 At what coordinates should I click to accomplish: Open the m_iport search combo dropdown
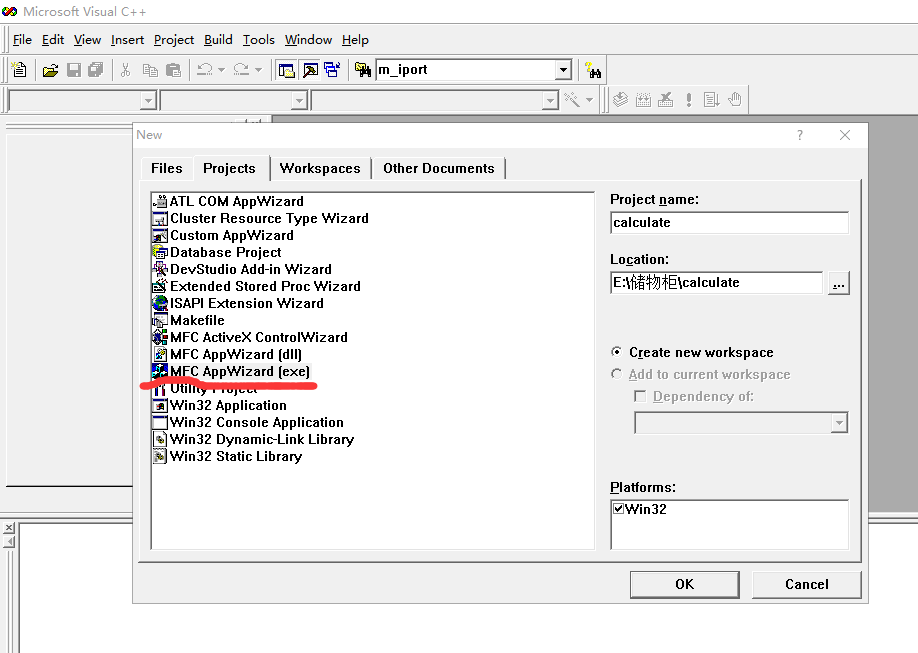tap(562, 69)
